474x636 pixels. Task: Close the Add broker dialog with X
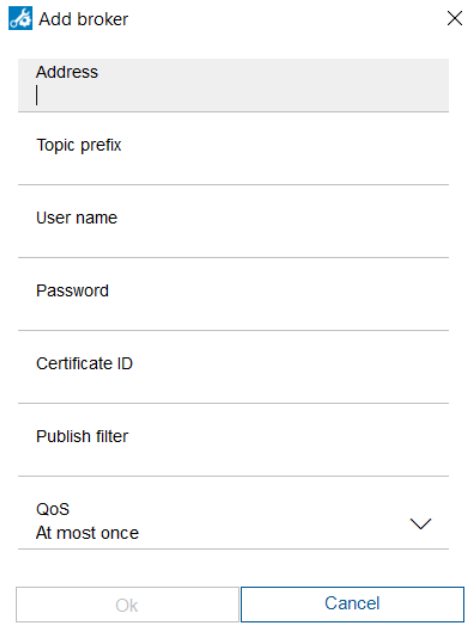pos(455,18)
